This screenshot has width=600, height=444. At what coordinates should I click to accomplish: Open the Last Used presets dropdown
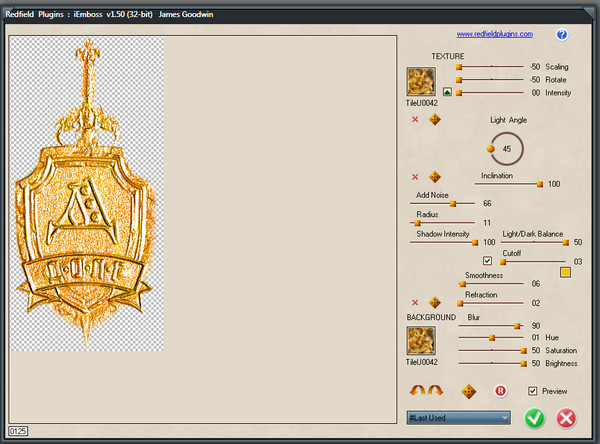[459, 417]
